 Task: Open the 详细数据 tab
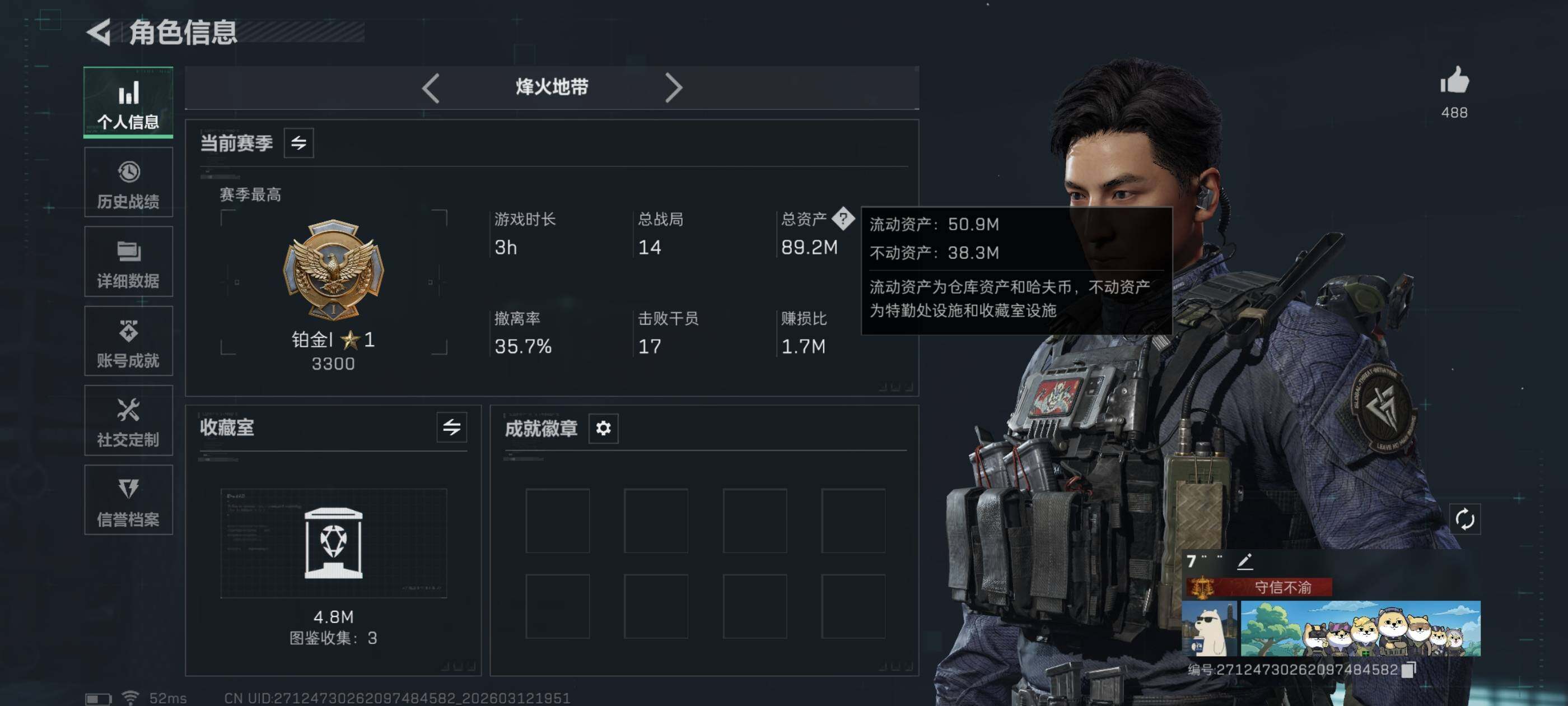128,262
